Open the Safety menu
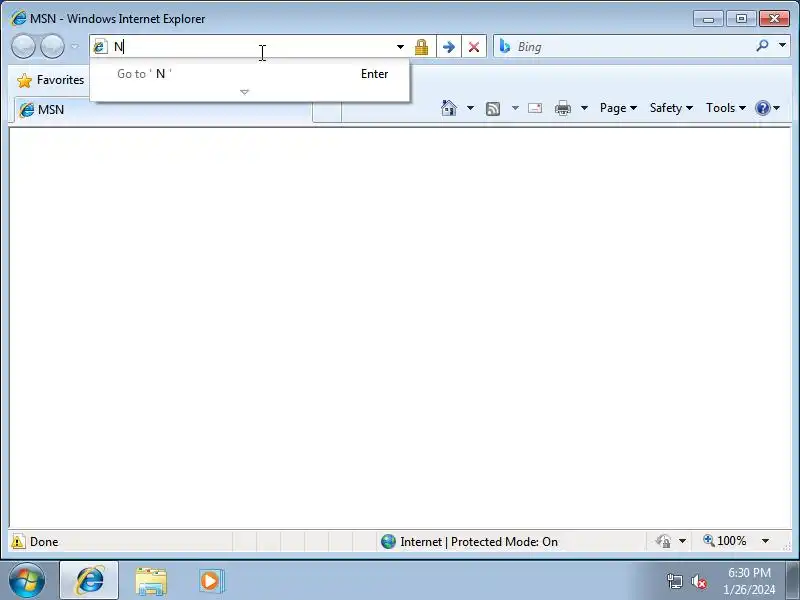 (671, 108)
